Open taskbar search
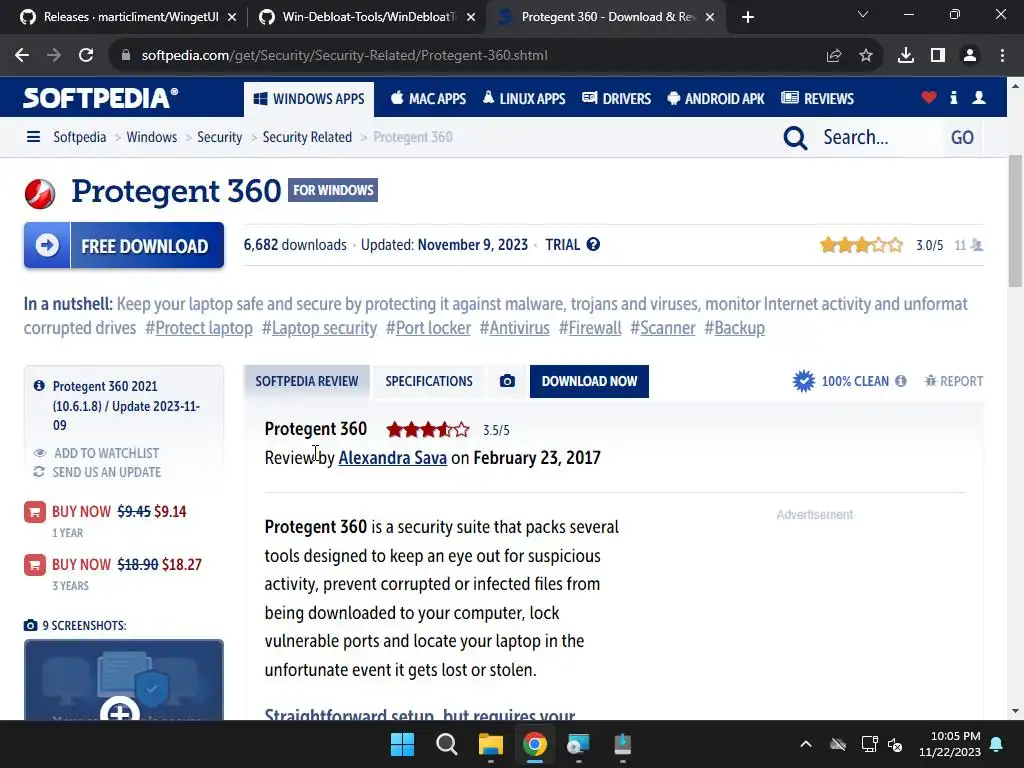 [x=447, y=744]
